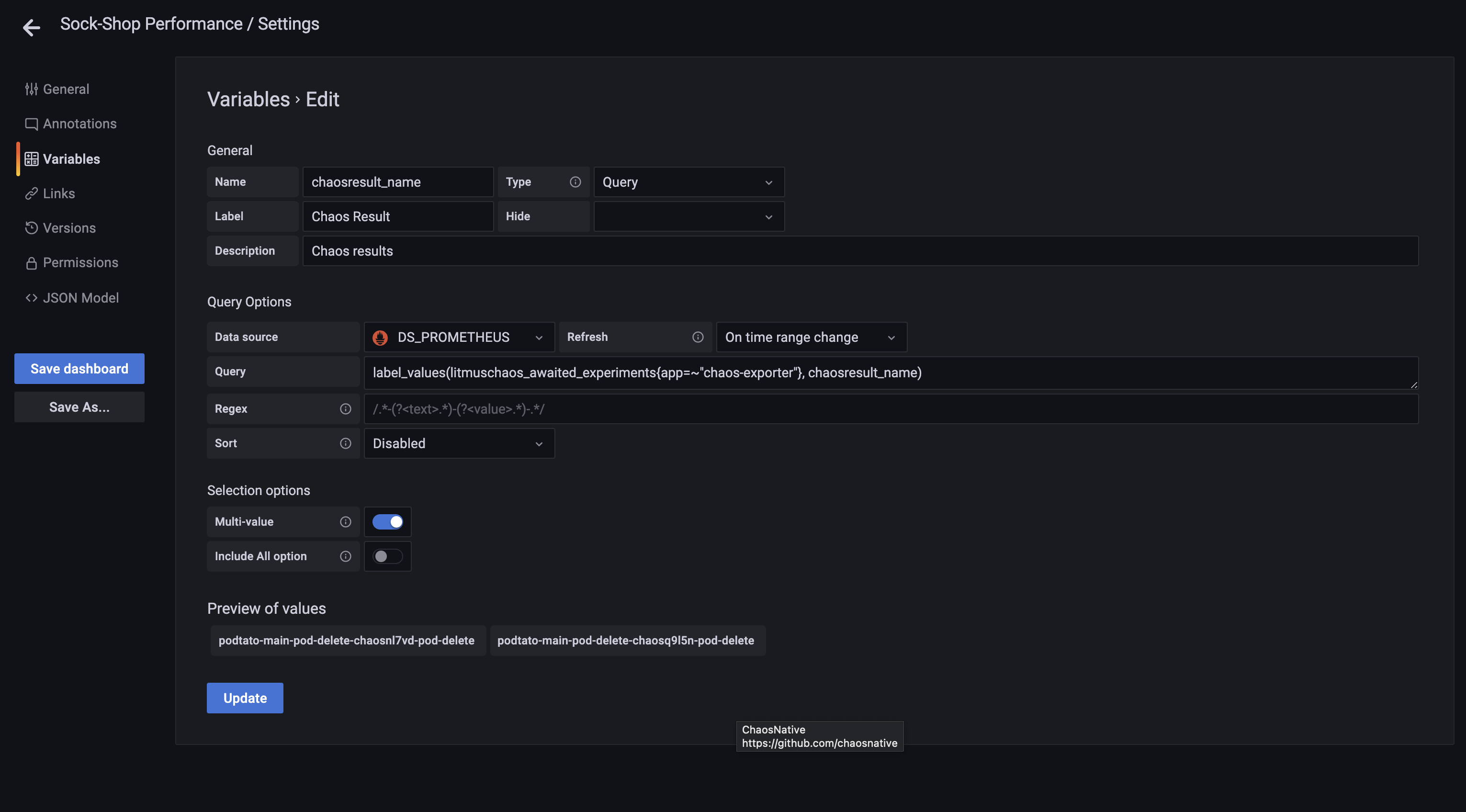1466x812 pixels.
Task: Click into the Regex input field
Action: pos(890,409)
